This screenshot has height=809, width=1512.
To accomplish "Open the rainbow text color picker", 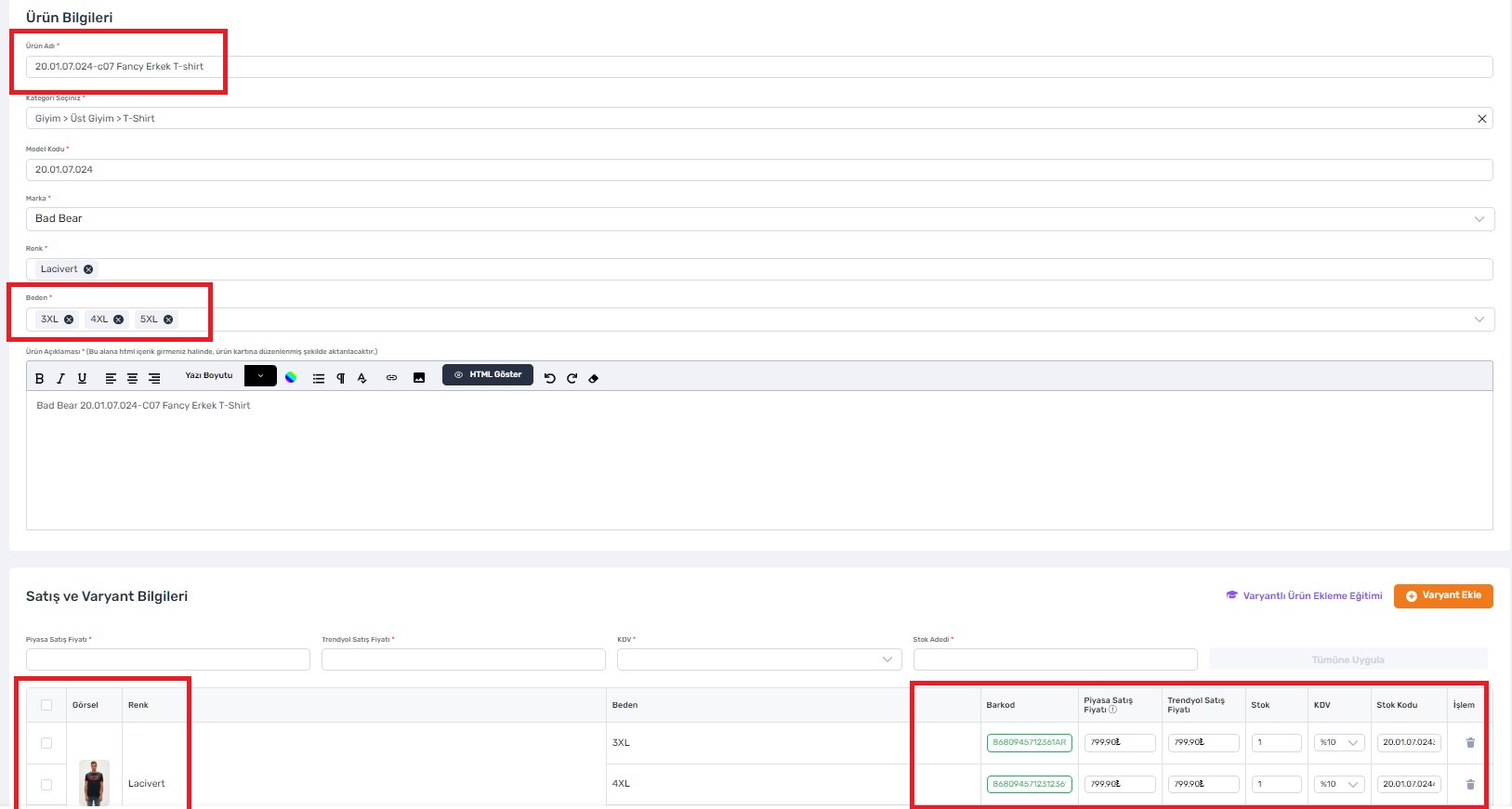I will pyautogui.click(x=291, y=377).
